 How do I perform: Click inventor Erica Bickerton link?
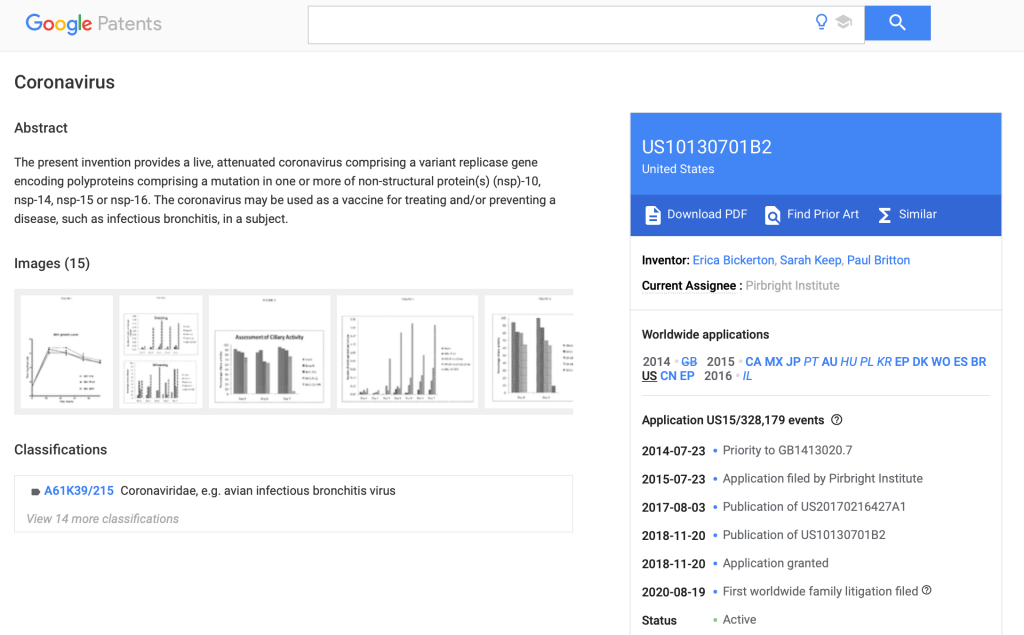[733, 260]
